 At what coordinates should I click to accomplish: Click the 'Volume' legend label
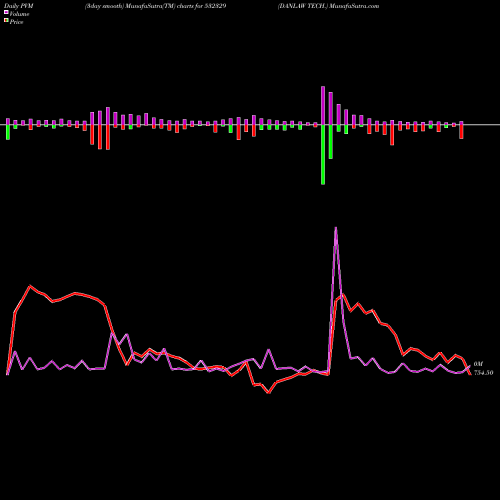point(19,14)
